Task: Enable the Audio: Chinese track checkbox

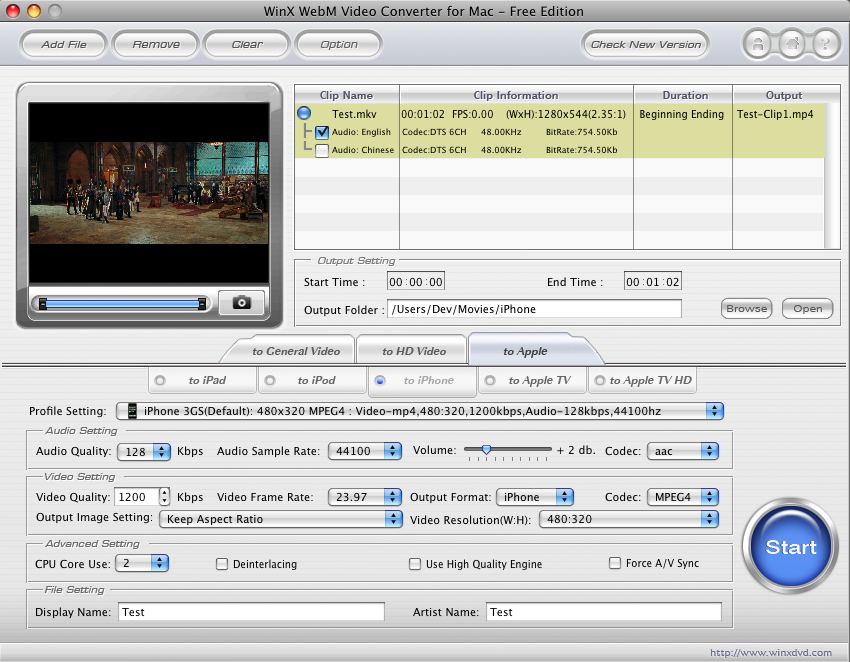Action: point(322,150)
